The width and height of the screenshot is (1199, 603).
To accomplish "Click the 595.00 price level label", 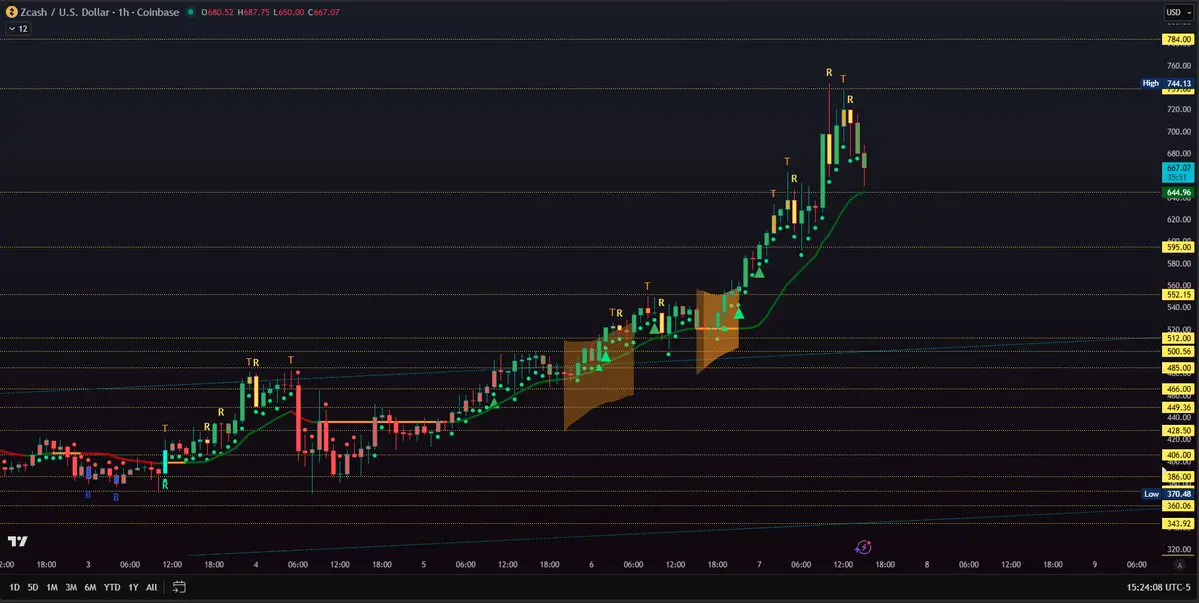I will 1178,247.
